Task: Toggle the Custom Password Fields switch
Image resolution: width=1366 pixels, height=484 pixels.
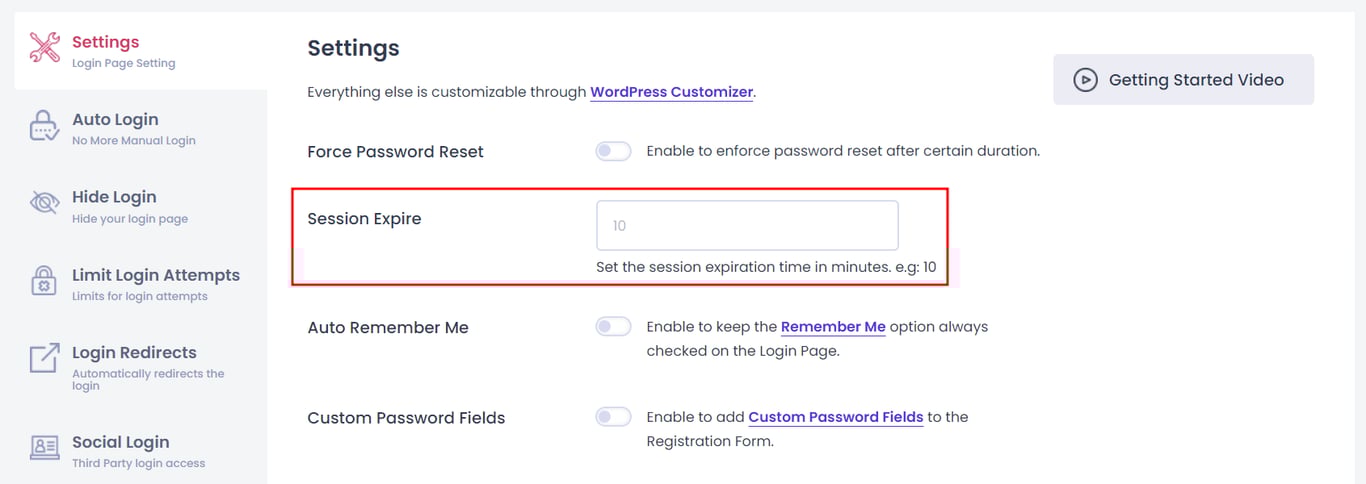Action: (613, 417)
